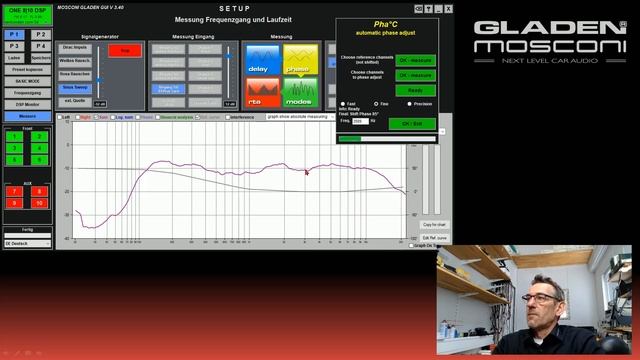Open the DSP Monitor page
The height and width of the screenshot is (360, 640).
point(27,104)
